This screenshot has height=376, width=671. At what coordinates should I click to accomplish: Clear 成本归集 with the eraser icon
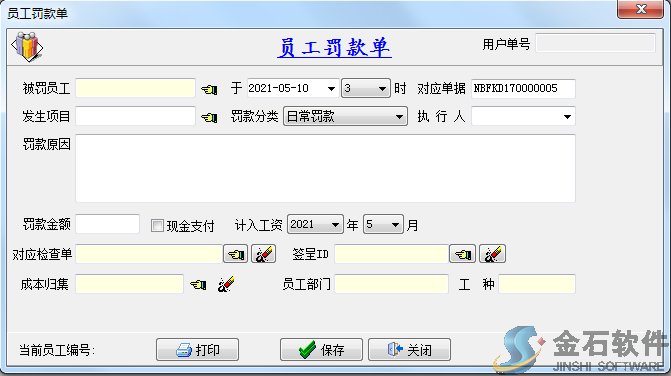coord(226,284)
